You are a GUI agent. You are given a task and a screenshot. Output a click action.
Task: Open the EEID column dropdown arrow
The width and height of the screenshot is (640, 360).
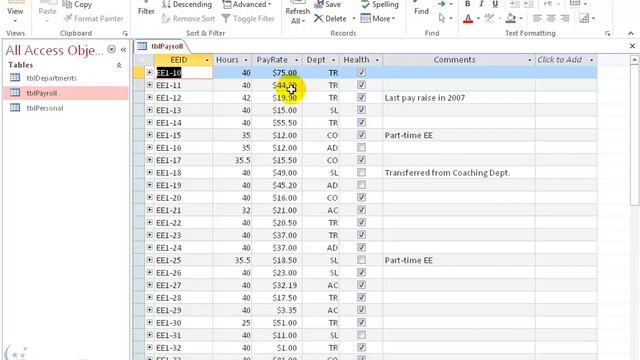pyautogui.click(x=207, y=60)
